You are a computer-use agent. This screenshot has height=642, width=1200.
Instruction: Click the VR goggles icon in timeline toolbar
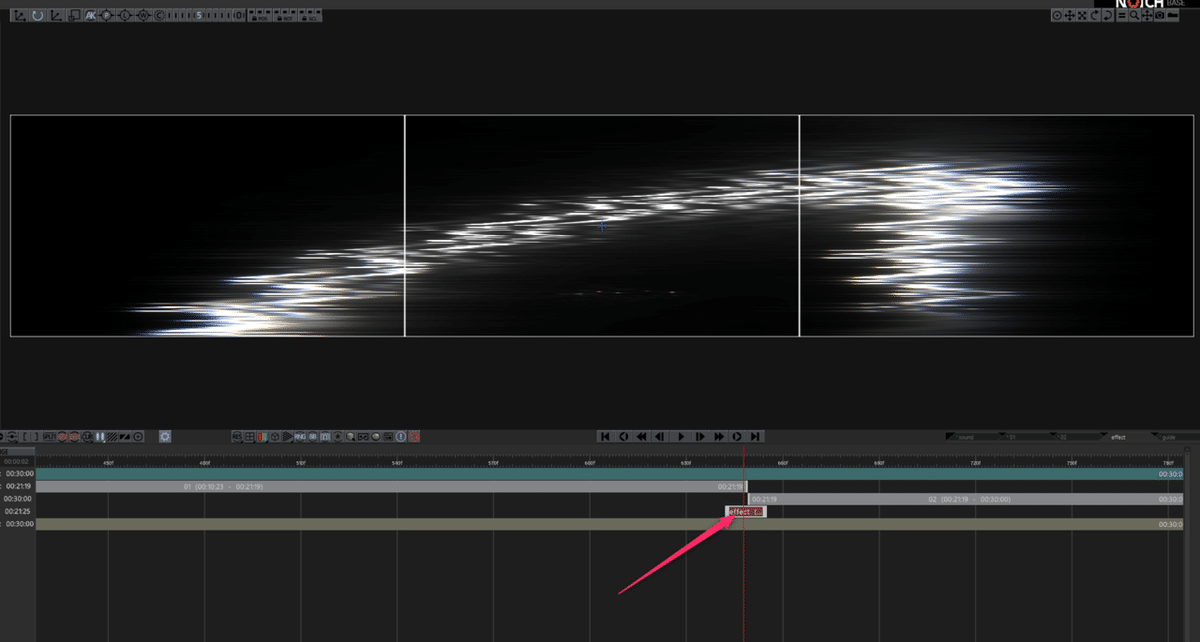pos(363,436)
